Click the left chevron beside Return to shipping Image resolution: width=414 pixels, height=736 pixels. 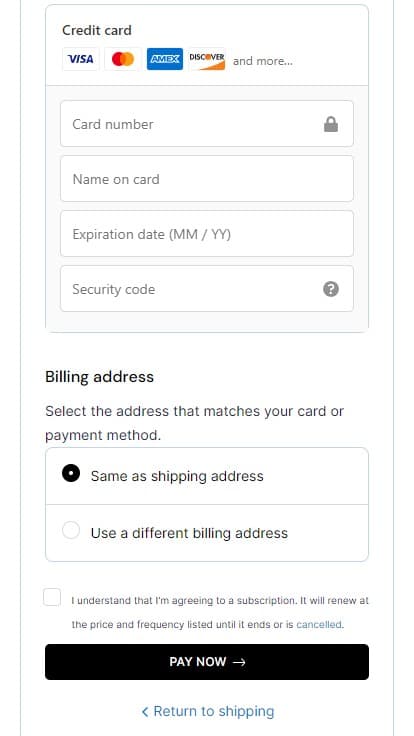(145, 712)
